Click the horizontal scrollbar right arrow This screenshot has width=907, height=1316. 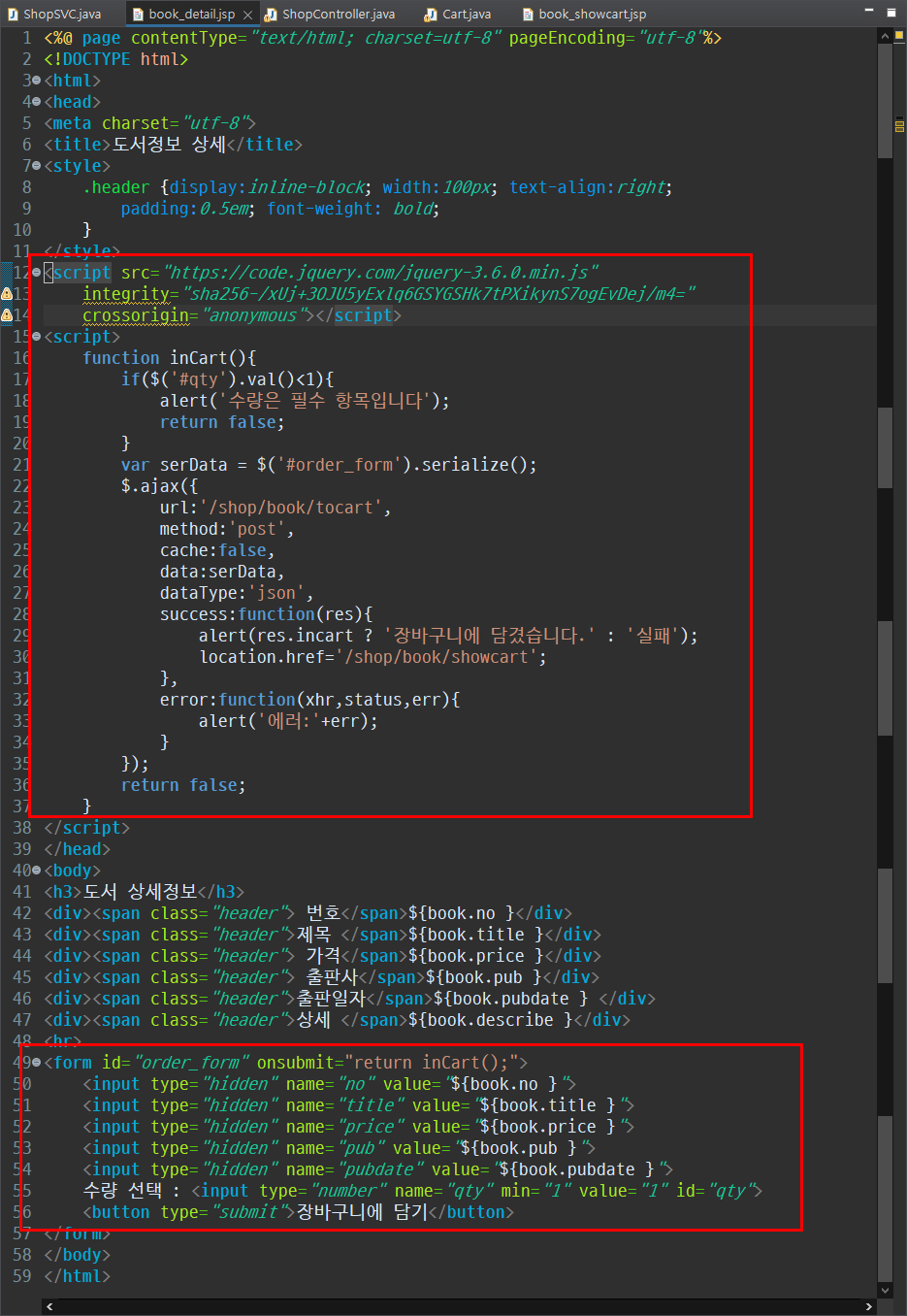click(869, 1306)
